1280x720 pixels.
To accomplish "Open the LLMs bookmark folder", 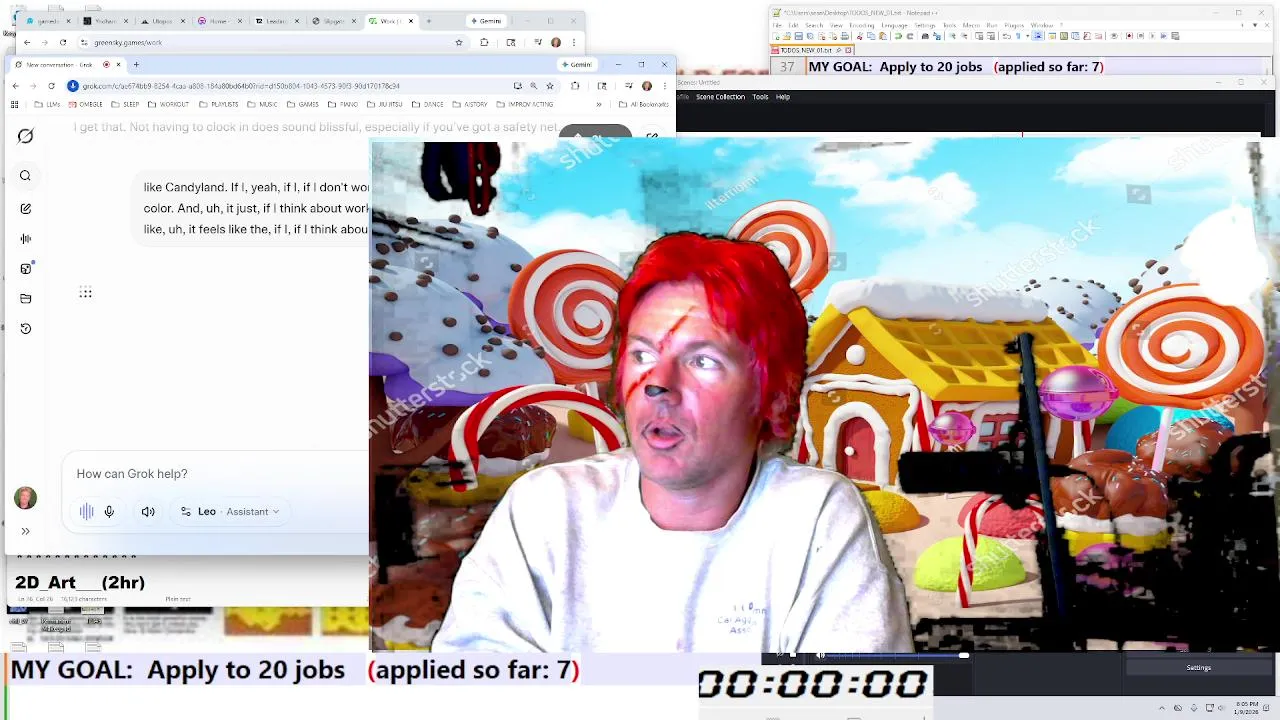I will coord(47,104).
